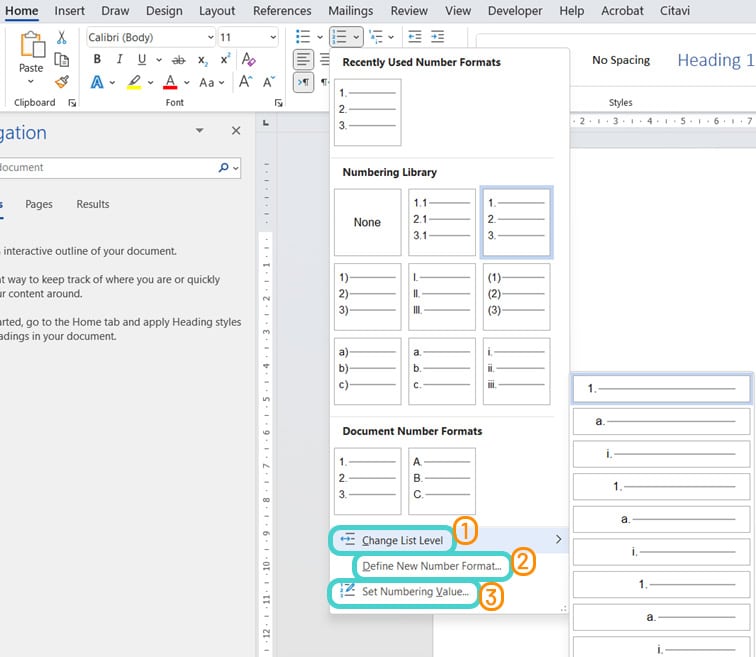Toggle Bold formatting
This screenshot has height=657, width=756.
pos(97,59)
